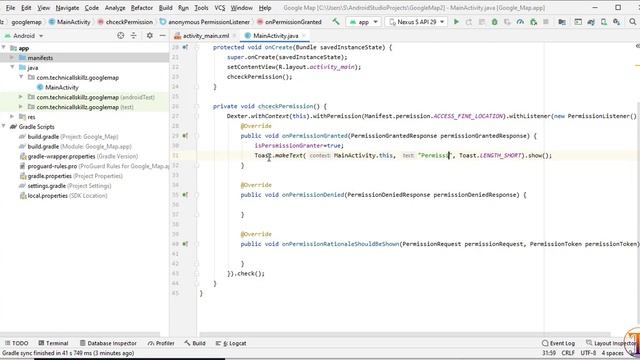Click the Attach Debugger to Process icon
Viewport: 640px width, 360px height.
tap(533, 22)
